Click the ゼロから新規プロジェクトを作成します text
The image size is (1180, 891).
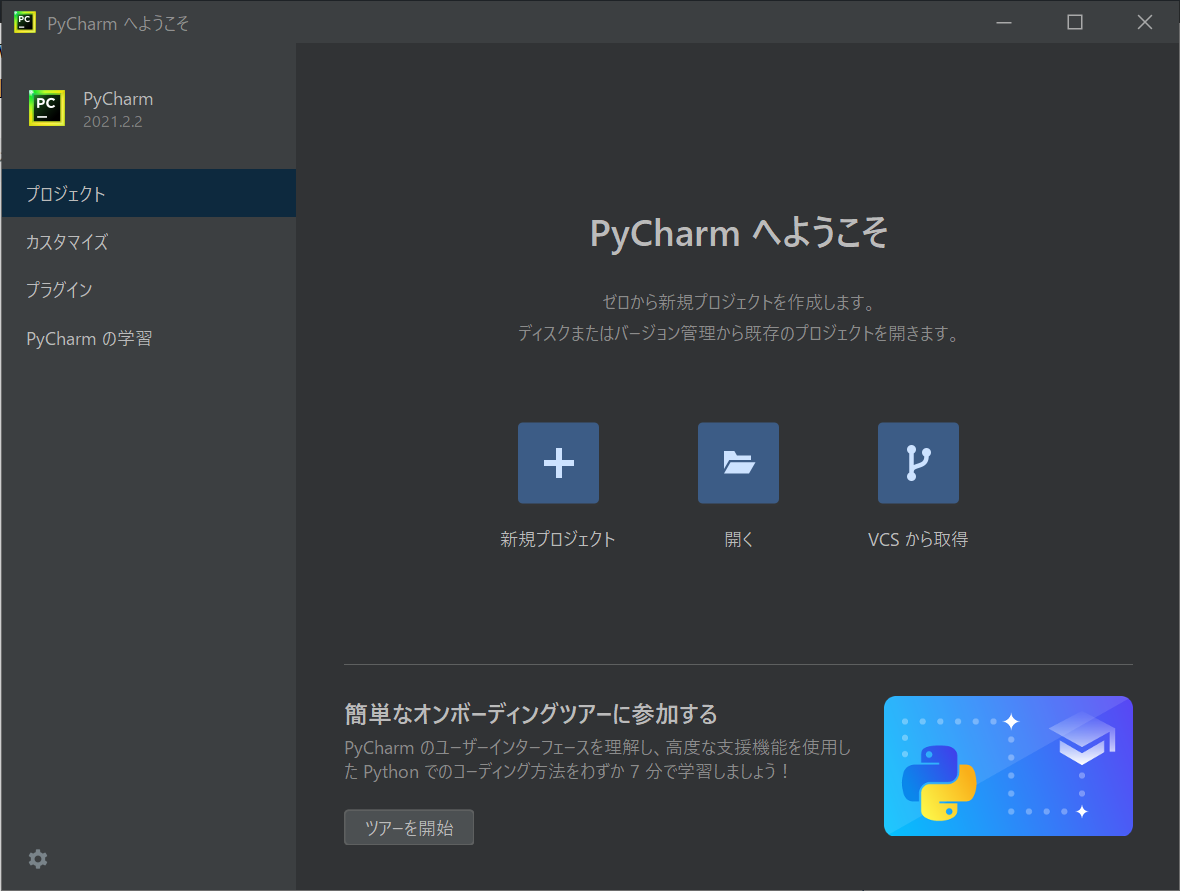(738, 303)
